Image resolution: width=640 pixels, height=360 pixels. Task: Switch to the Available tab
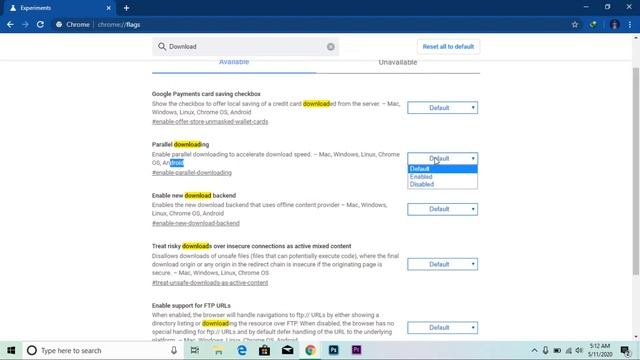(234, 62)
